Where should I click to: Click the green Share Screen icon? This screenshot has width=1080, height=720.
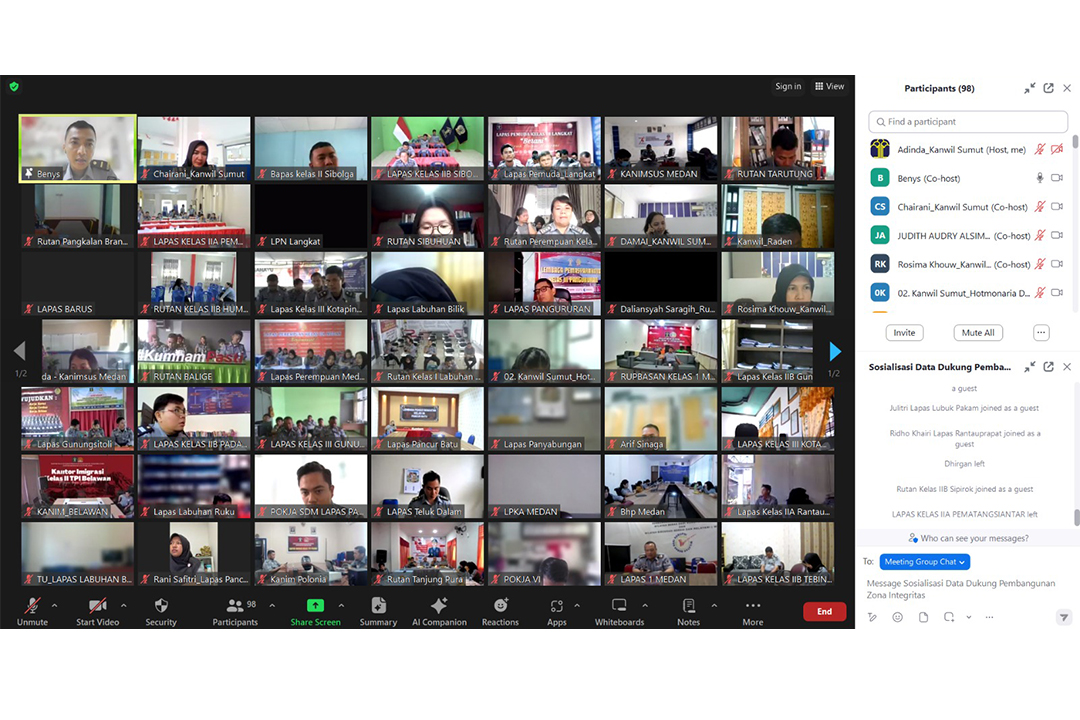pyautogui.click(x=315, y=605)
